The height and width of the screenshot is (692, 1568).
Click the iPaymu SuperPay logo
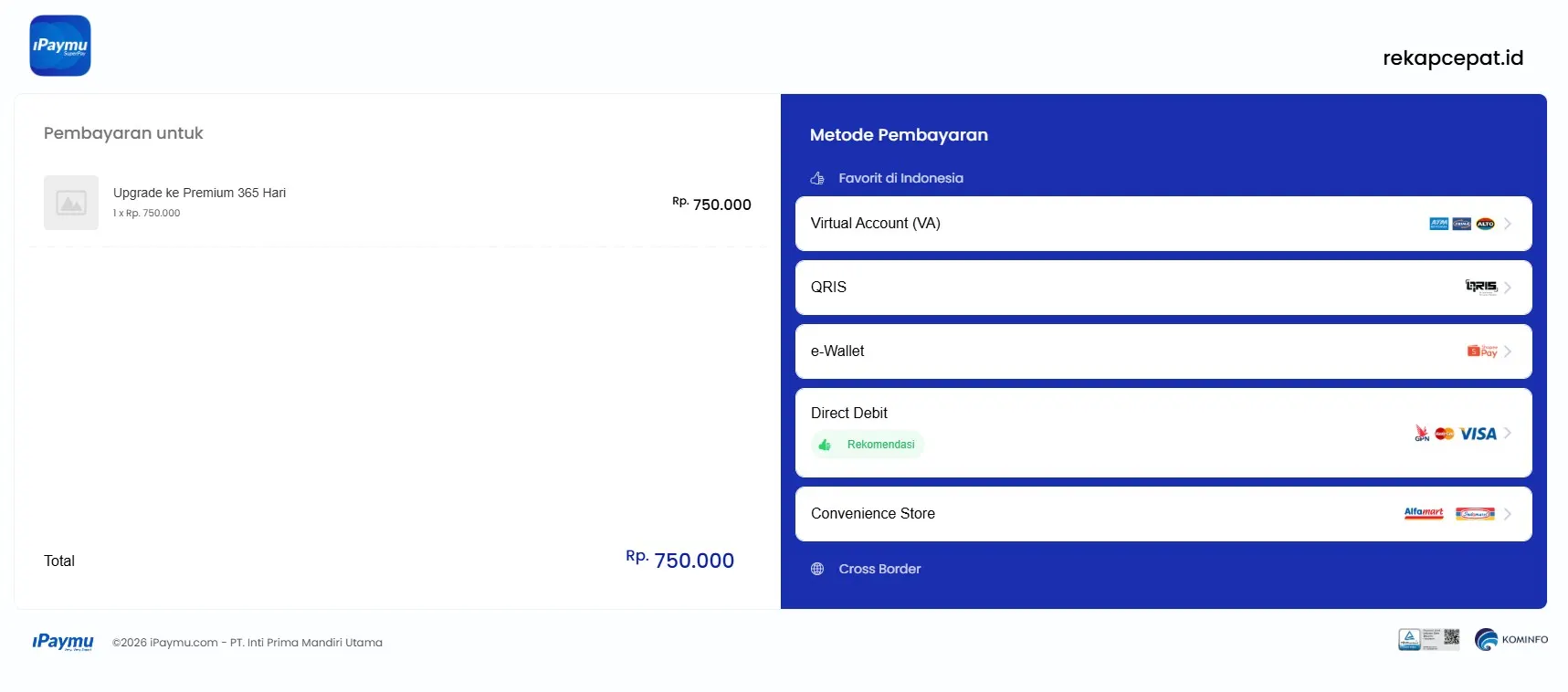point(60,45)
